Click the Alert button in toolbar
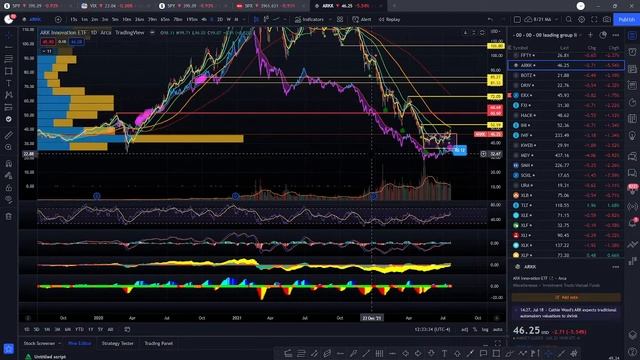Viewport: 640px width, 360px height. (x=362, y=19)
